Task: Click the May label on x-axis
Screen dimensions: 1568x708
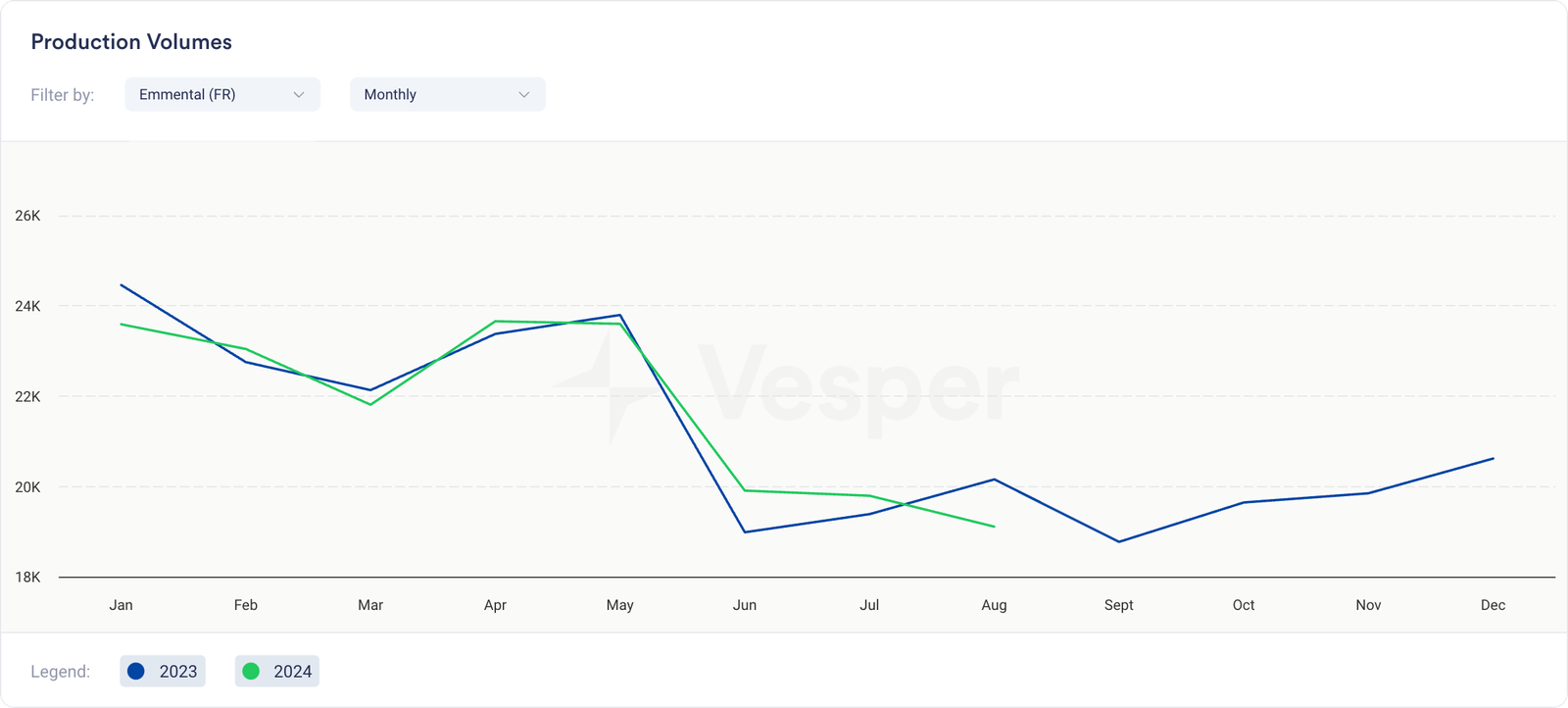Action: (619, 605)
